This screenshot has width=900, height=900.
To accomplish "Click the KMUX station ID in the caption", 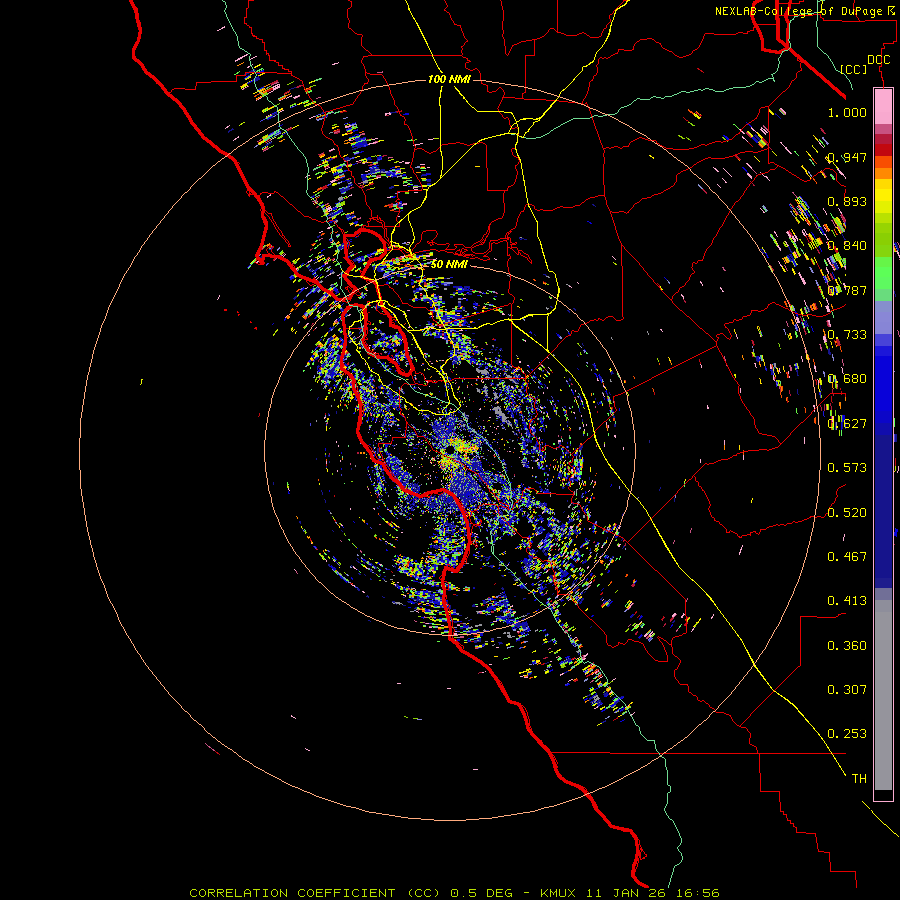I will point(558,893).
